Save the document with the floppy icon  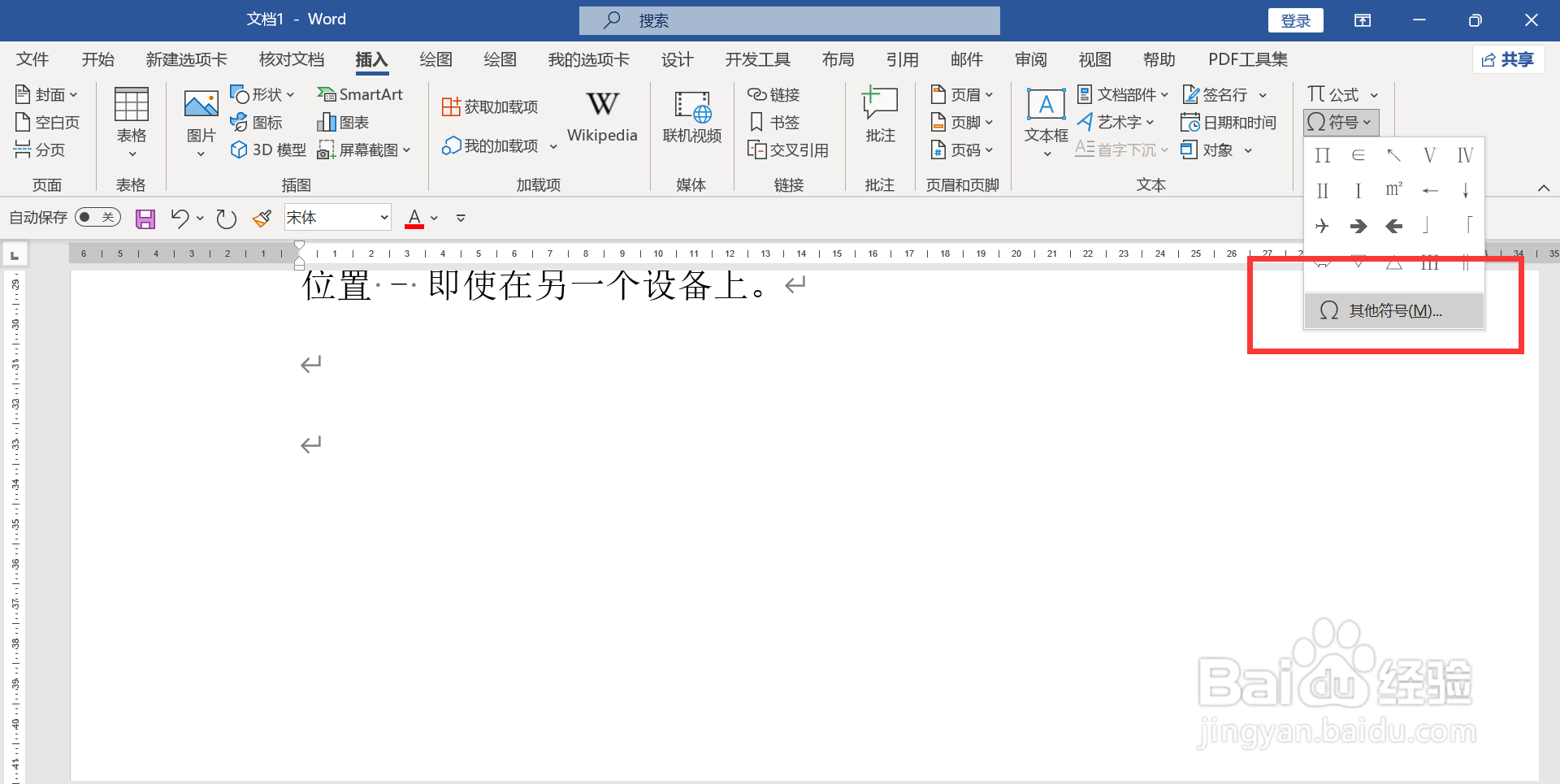pos(145,219)
